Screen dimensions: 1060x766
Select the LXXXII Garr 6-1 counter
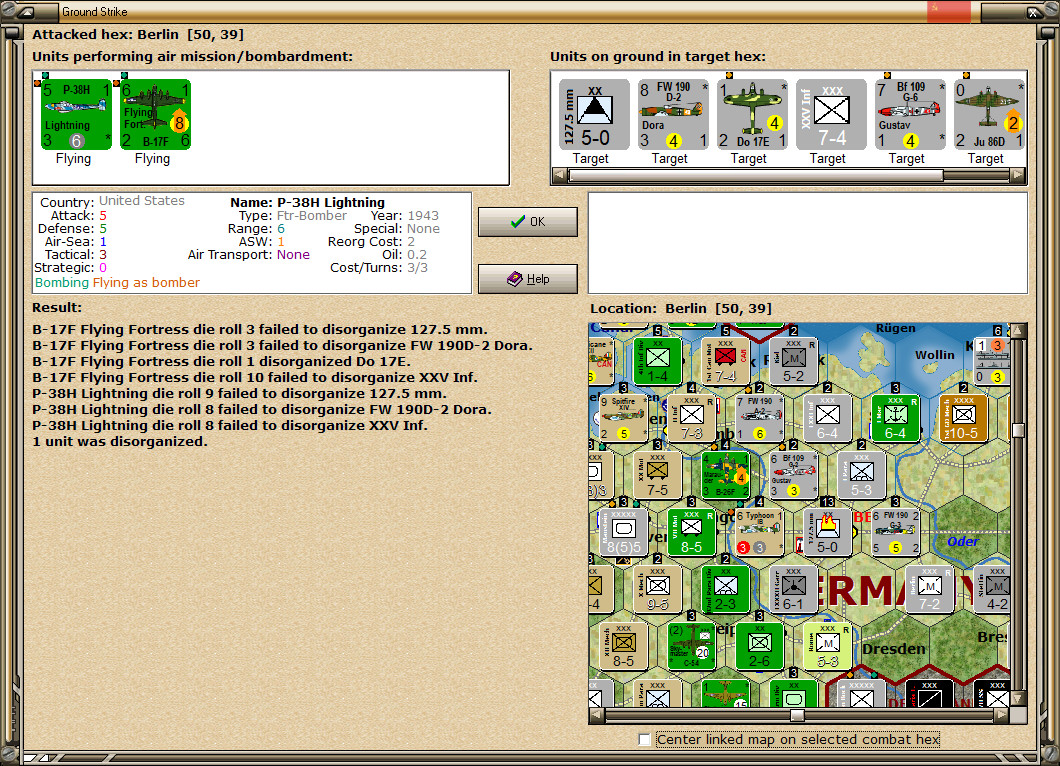(793, 589)
